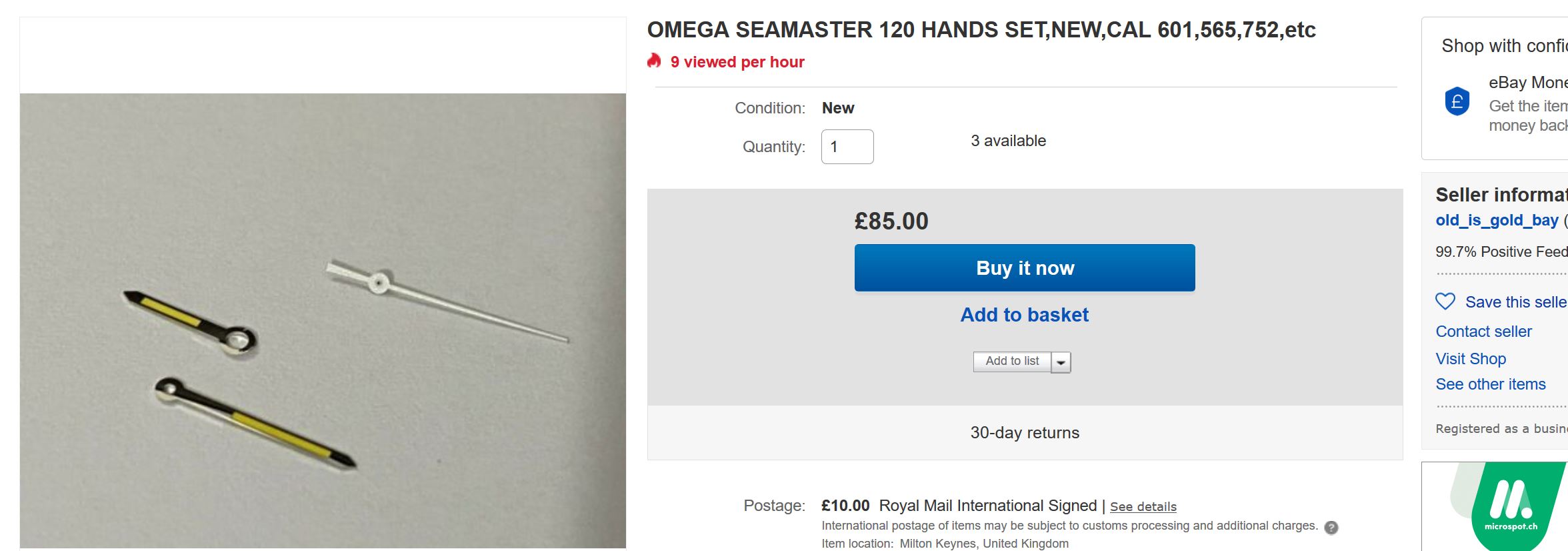Open the See details postage link

click(x=1143, y=507)
